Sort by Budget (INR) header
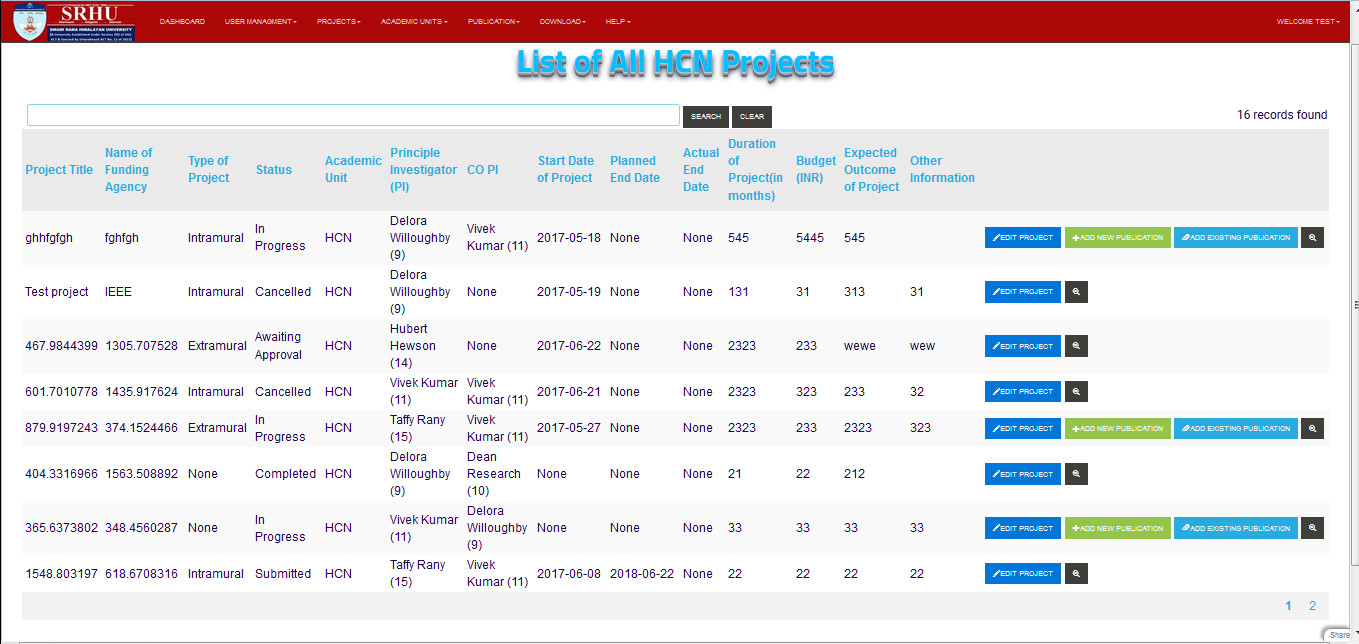 (x=816, y=169)
